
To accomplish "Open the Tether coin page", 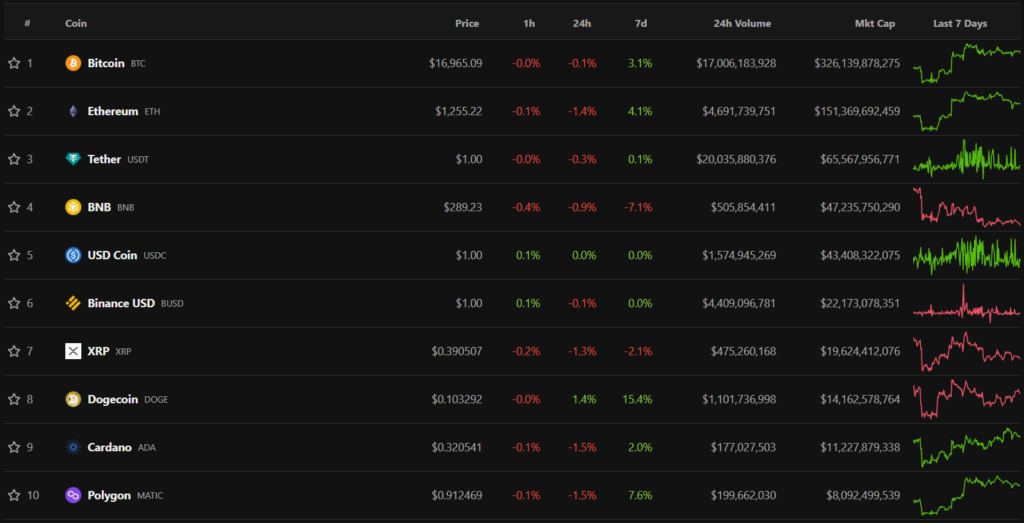I will tap(104, 159).
